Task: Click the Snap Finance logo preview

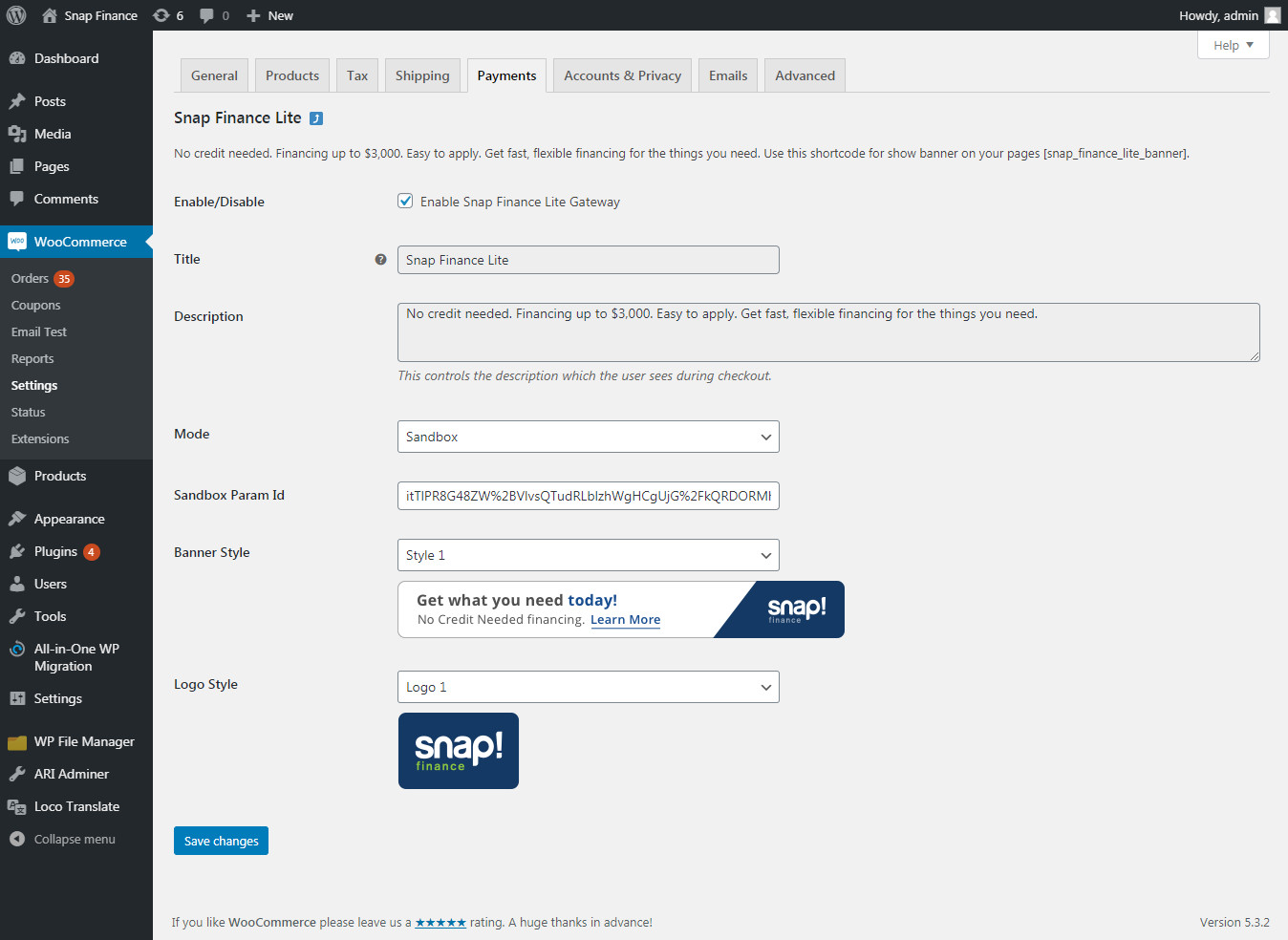Action: tap(459, 751)
